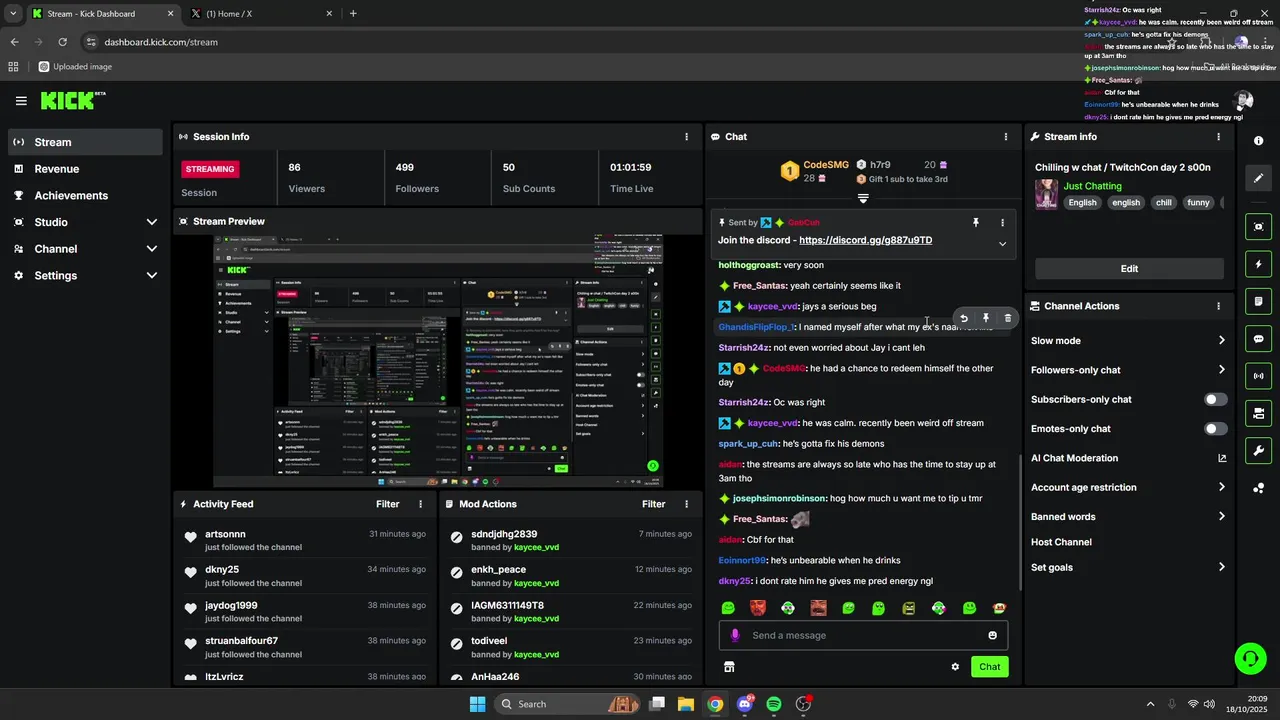Open Account age restriction options
1280x720 pixels.
(1221, 487)
